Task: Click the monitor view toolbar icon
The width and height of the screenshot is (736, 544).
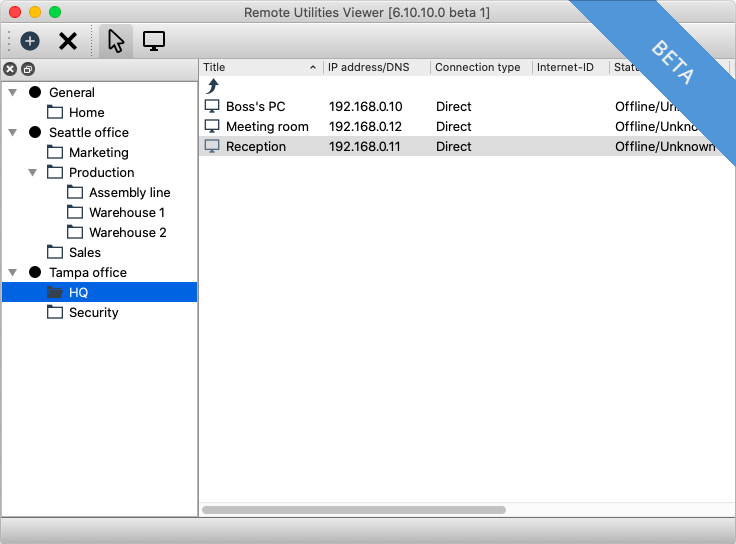Action: 154,41
